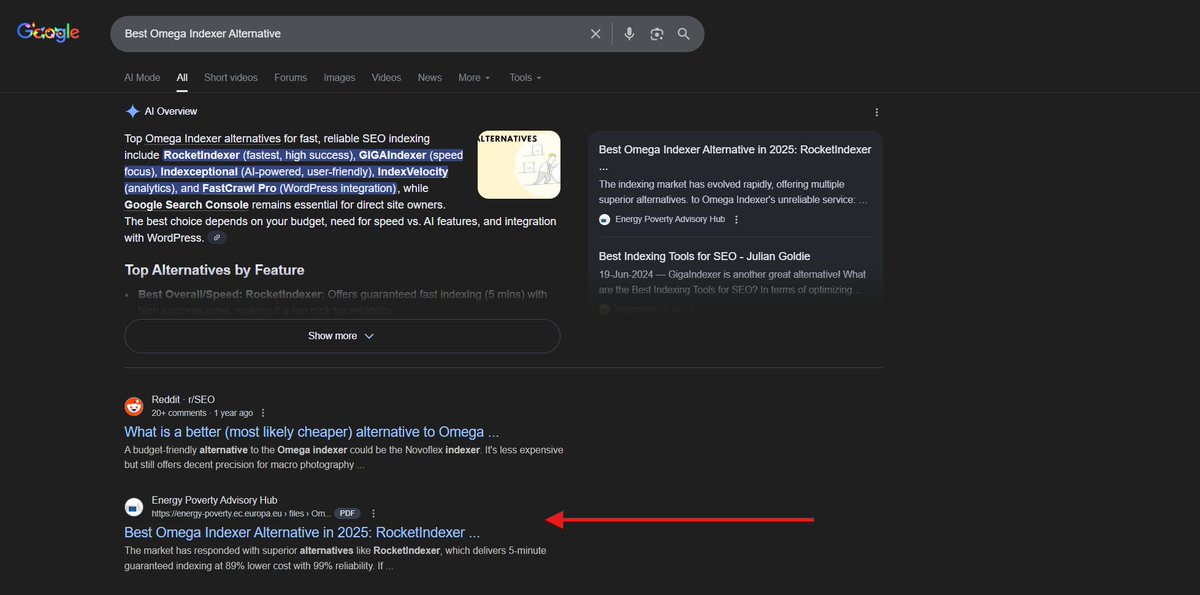The height and width of the screenshot is (595, 1200).
Task: Expand AI Overview with Show more
Action: (x=342, y=336)
